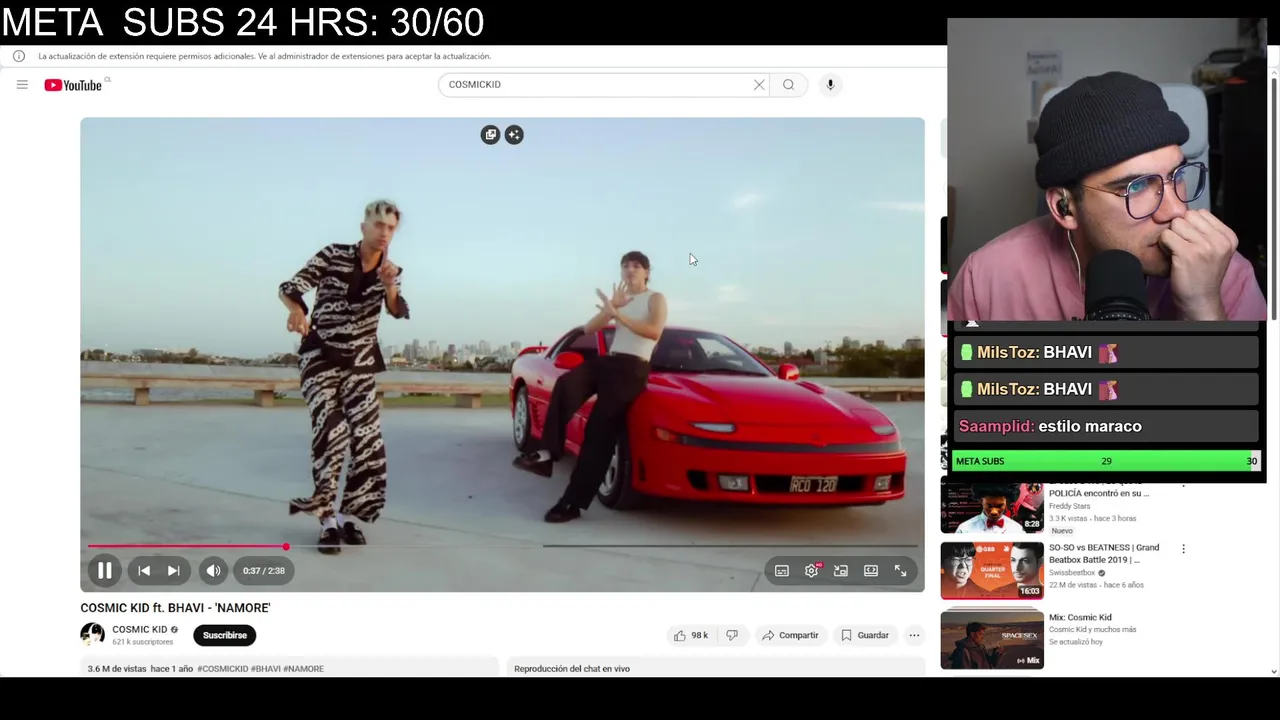Clear the COSMICKID search text

pos(759,85)
